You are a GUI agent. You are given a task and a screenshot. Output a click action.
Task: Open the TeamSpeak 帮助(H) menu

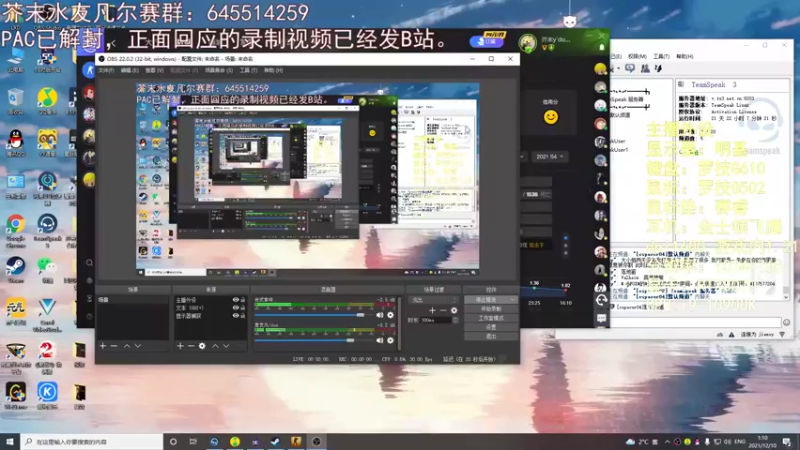pyautogui.click(x=685, y=56)
